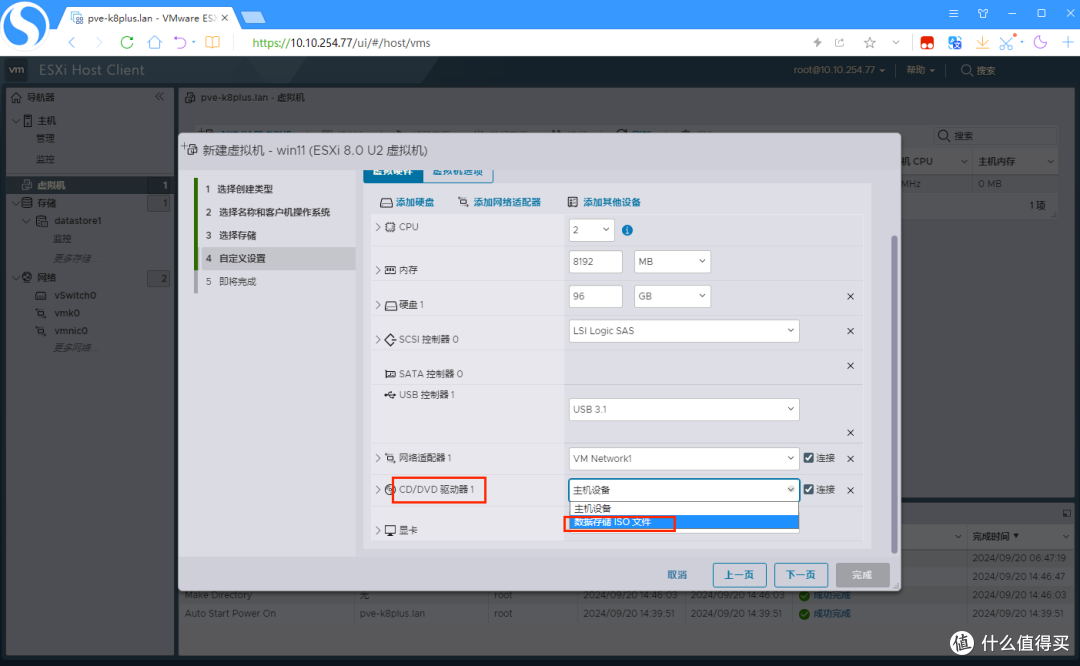Click the add hard disk link

click(x=407, y=202)
